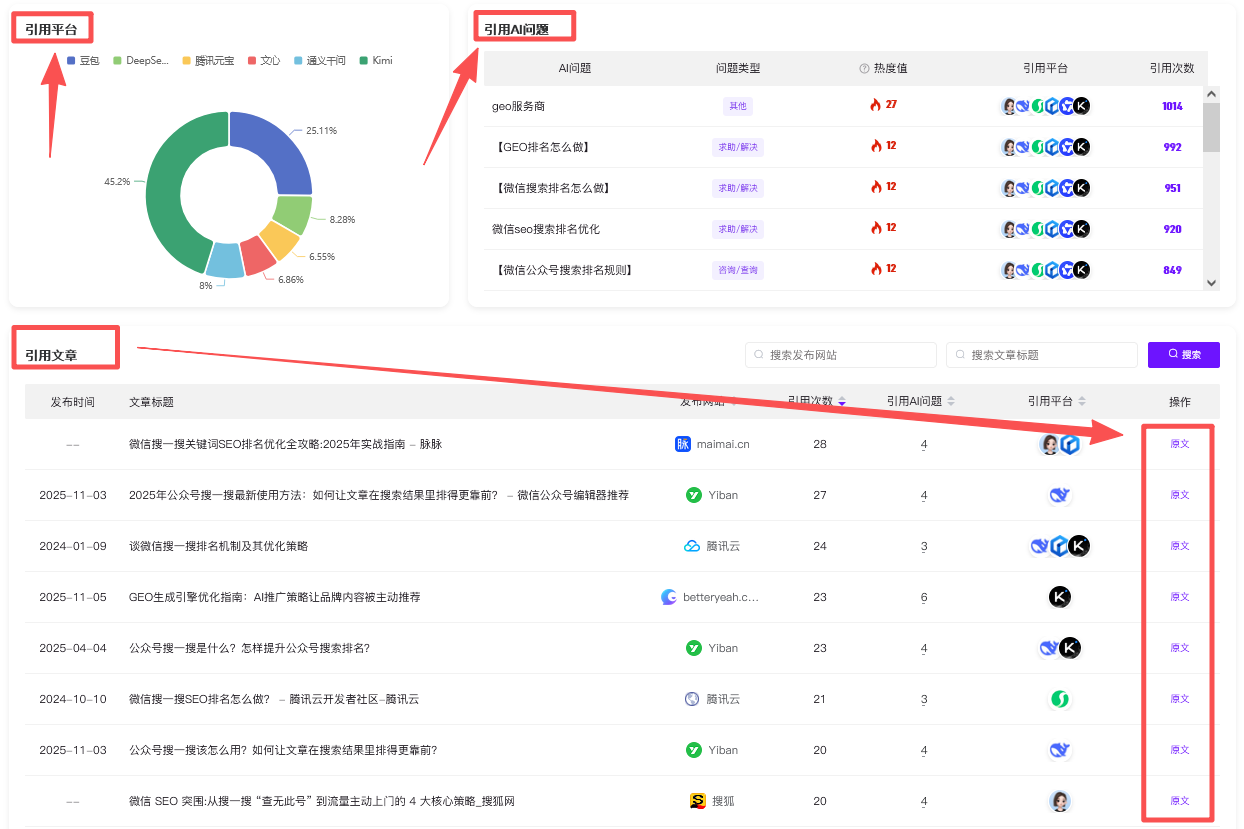Screen dimensions: 1244x829
Task: Sort the table by 引用AI问题 column
Action: click(x=951, y=402)
